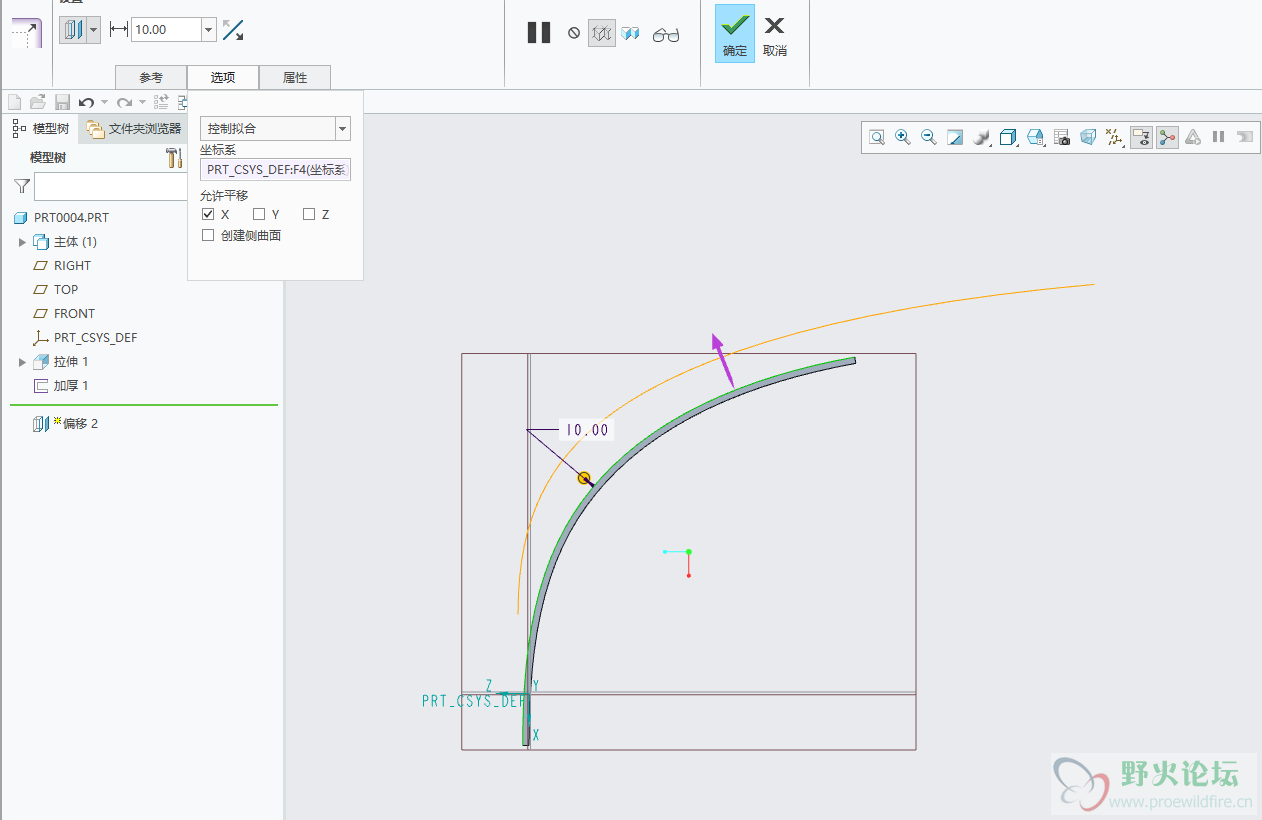1262x820 pixels.
Task: Open the 属性 tab
Action: [295, 78]
